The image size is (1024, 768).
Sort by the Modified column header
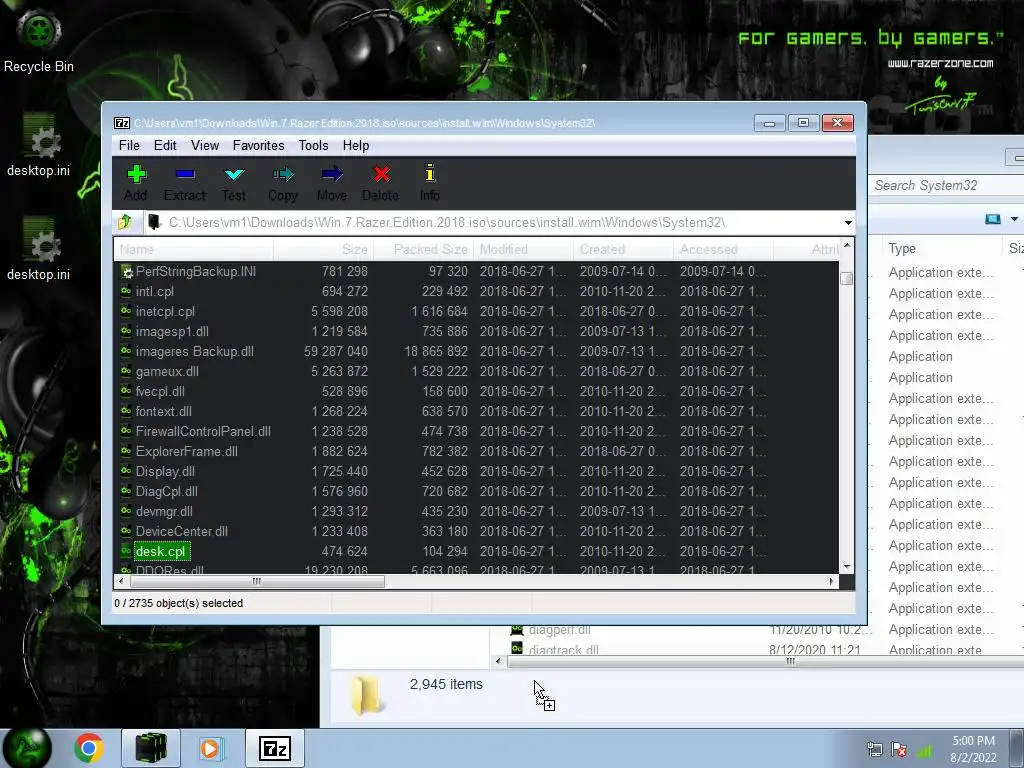(524, 249)
